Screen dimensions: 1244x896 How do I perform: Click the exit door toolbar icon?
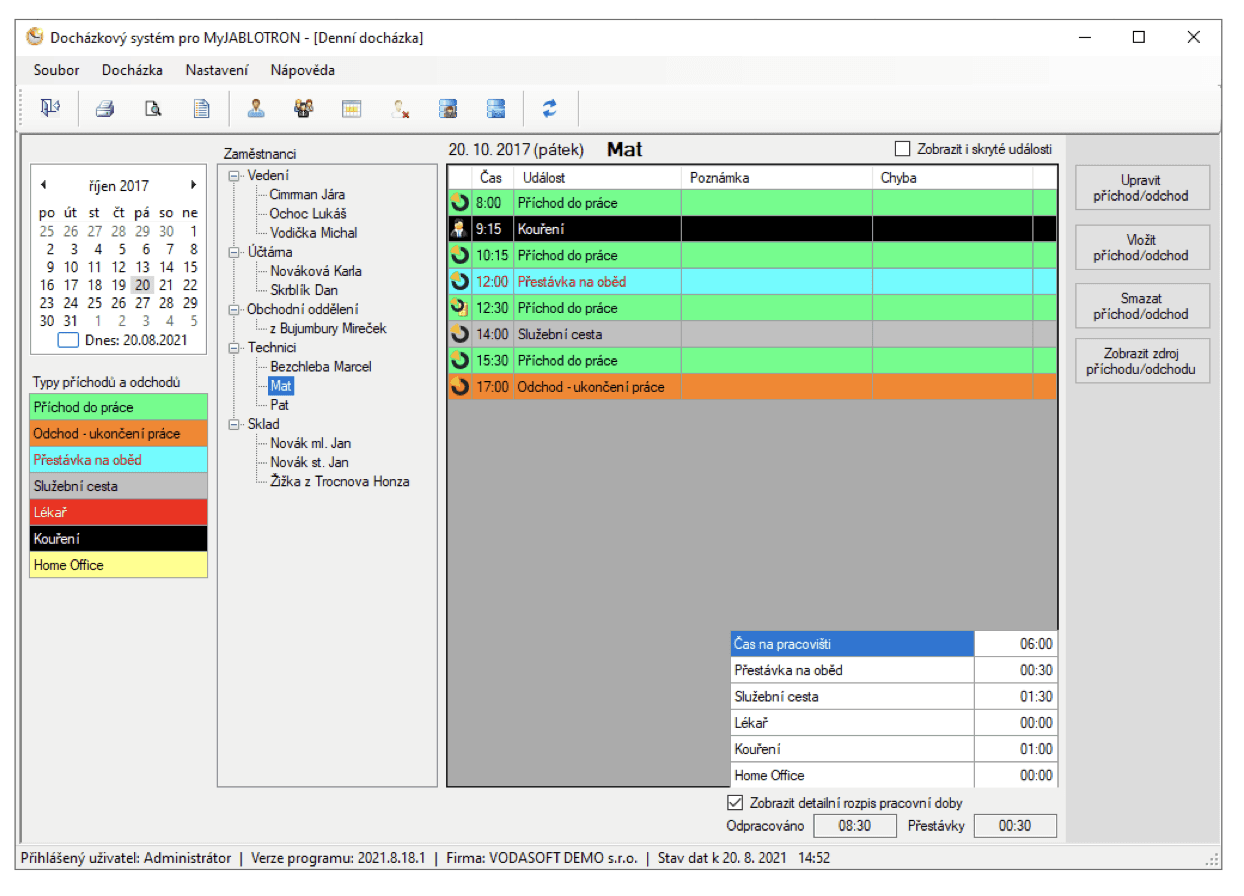[x=49, y=109]
